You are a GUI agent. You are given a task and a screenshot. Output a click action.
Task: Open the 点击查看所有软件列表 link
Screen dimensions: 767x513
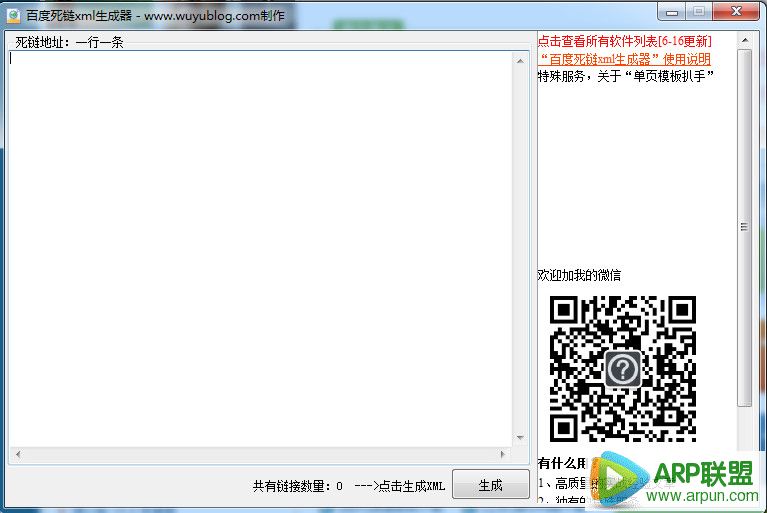(x=625, y=41)
